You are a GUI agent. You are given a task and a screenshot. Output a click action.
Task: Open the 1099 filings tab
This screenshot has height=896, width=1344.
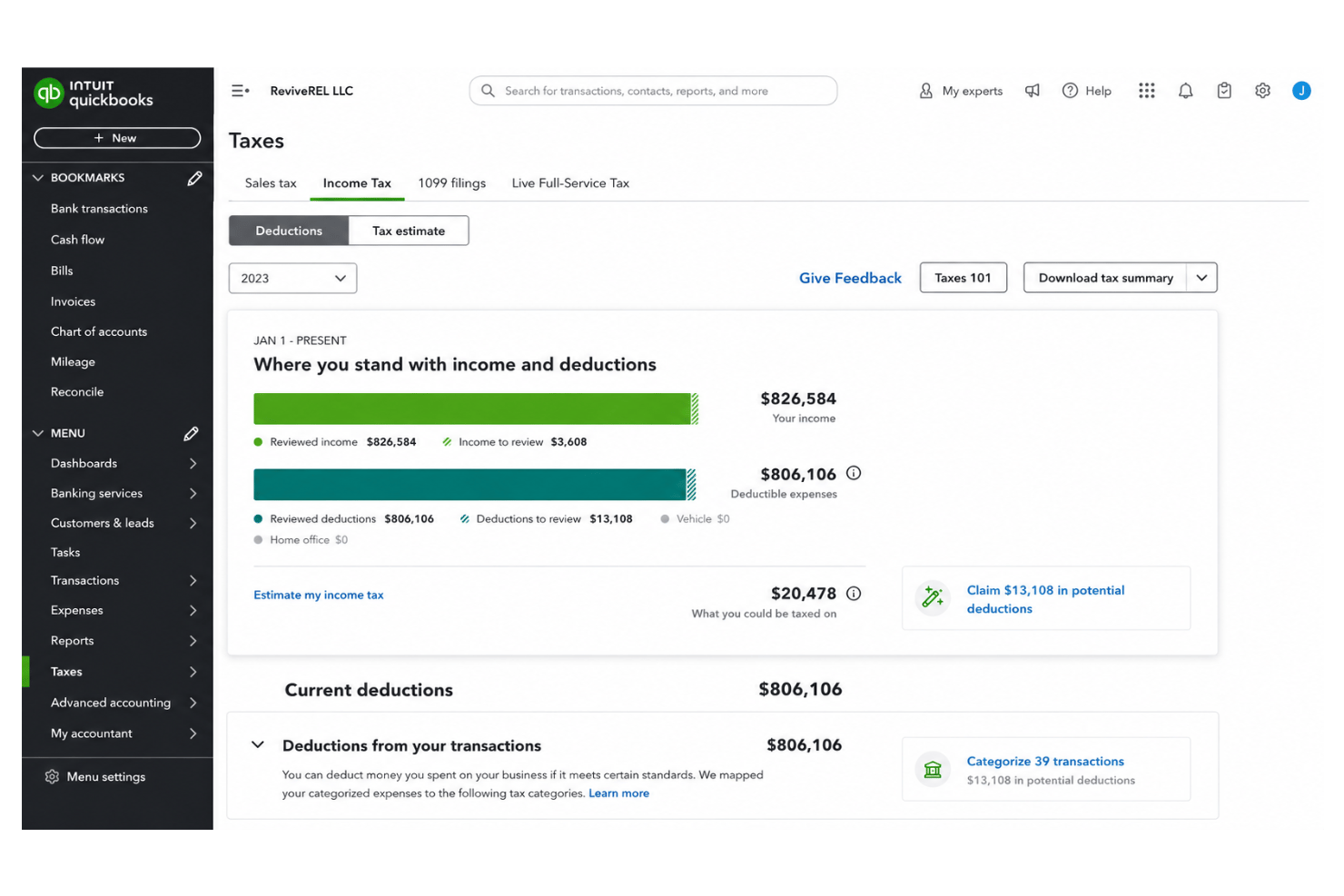coord(451,183)
